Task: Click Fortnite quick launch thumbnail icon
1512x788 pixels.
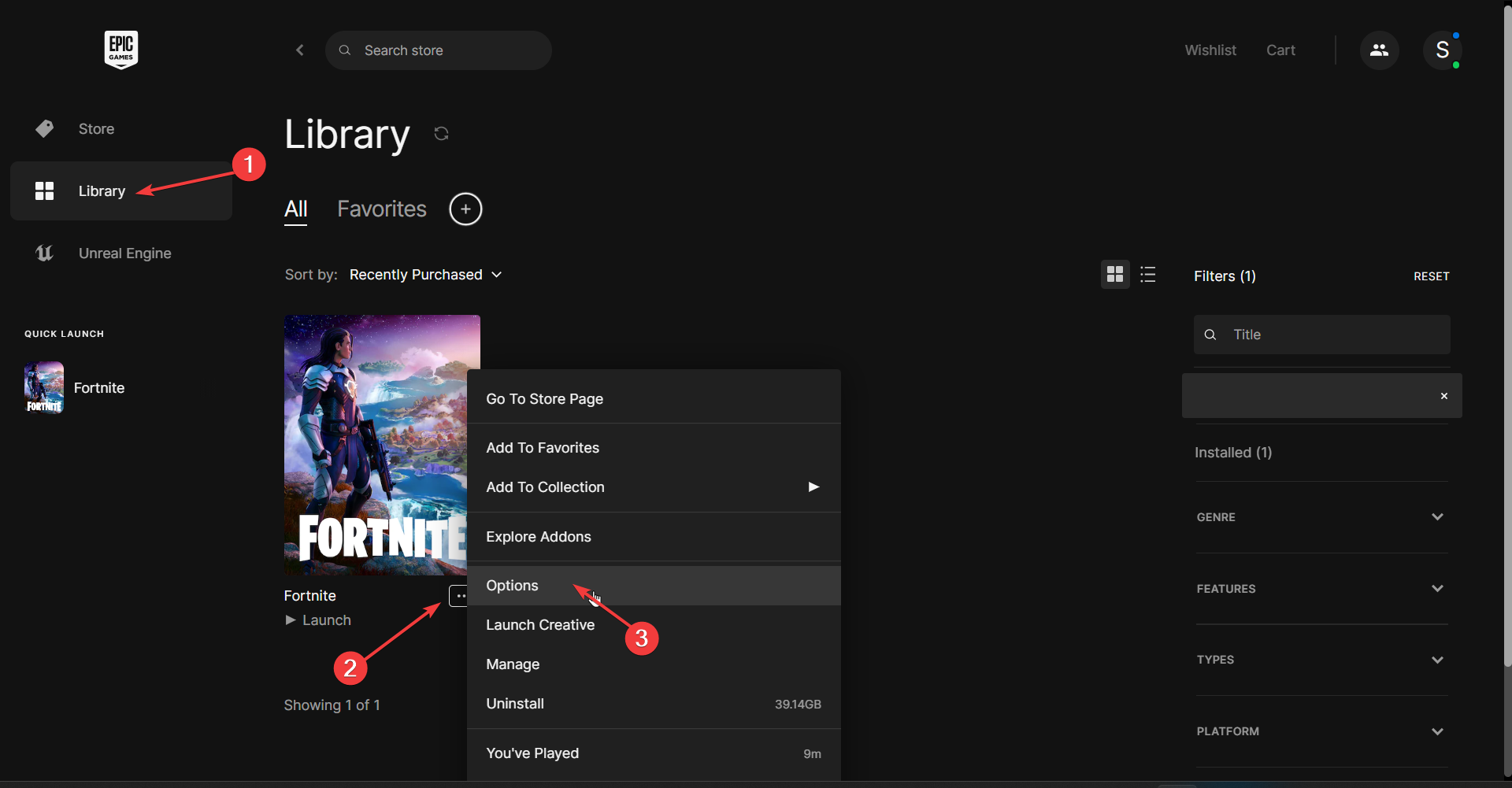Action: point(44,387)
